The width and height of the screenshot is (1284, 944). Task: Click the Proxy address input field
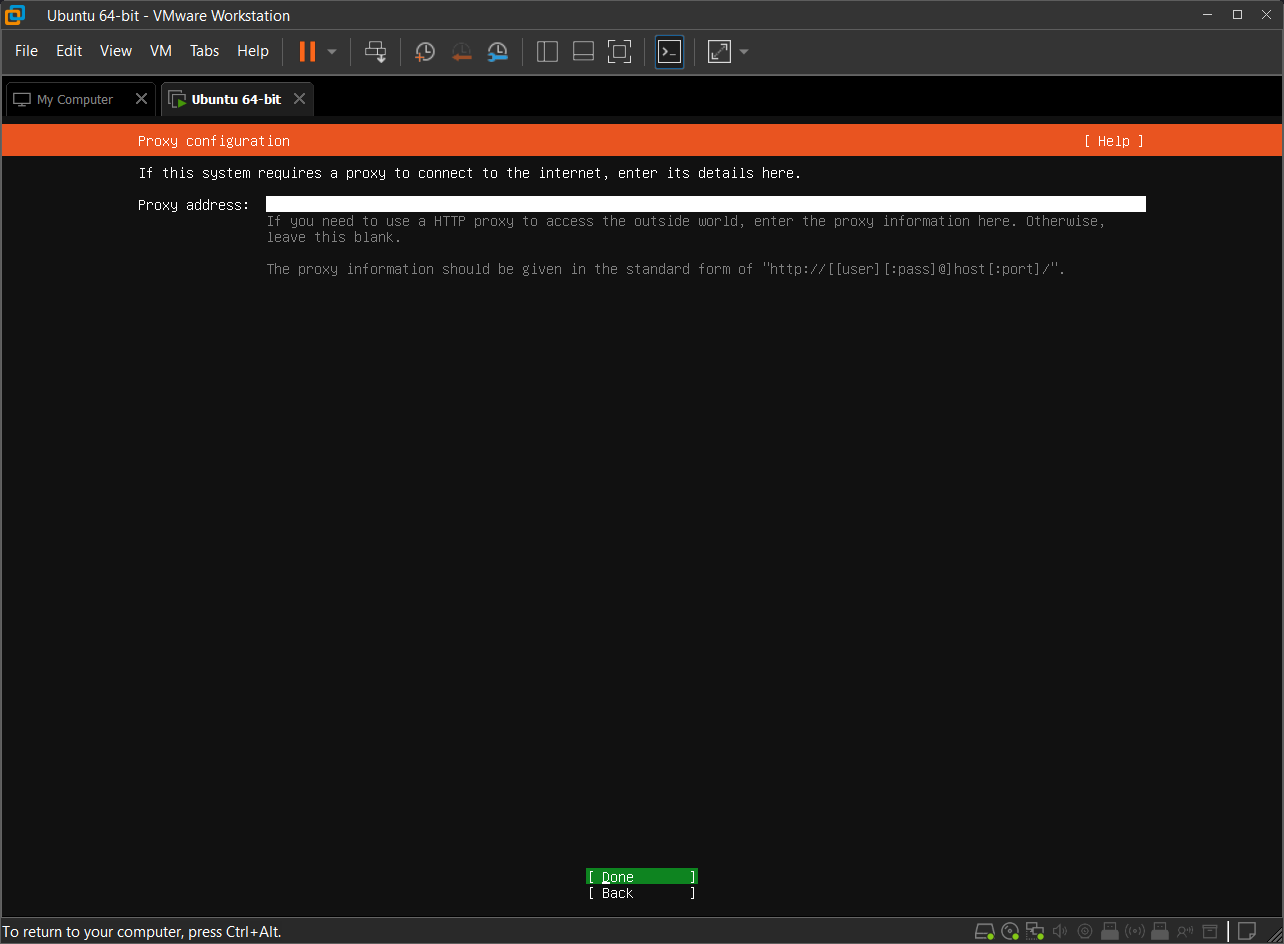705,204
